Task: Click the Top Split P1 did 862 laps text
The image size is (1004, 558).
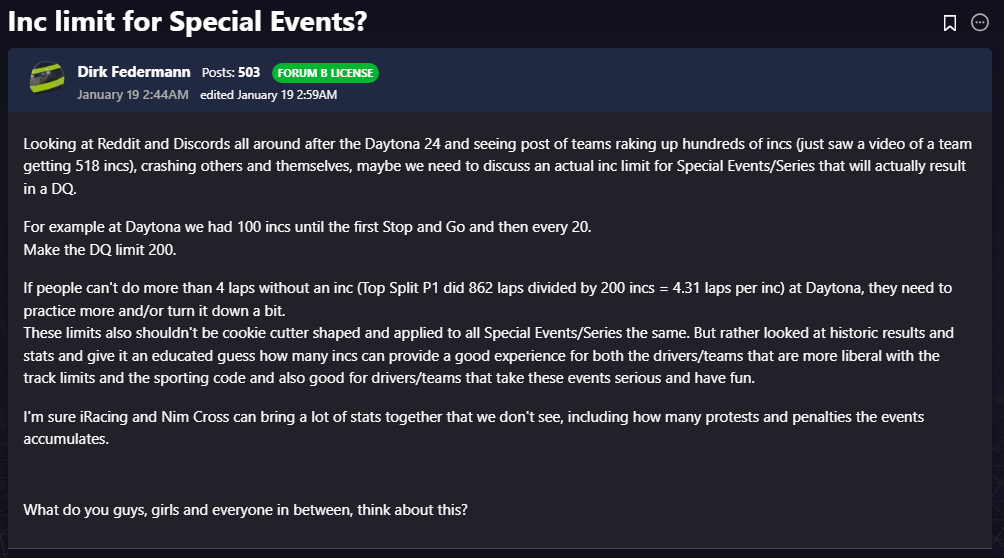Action: click(468, 288)
